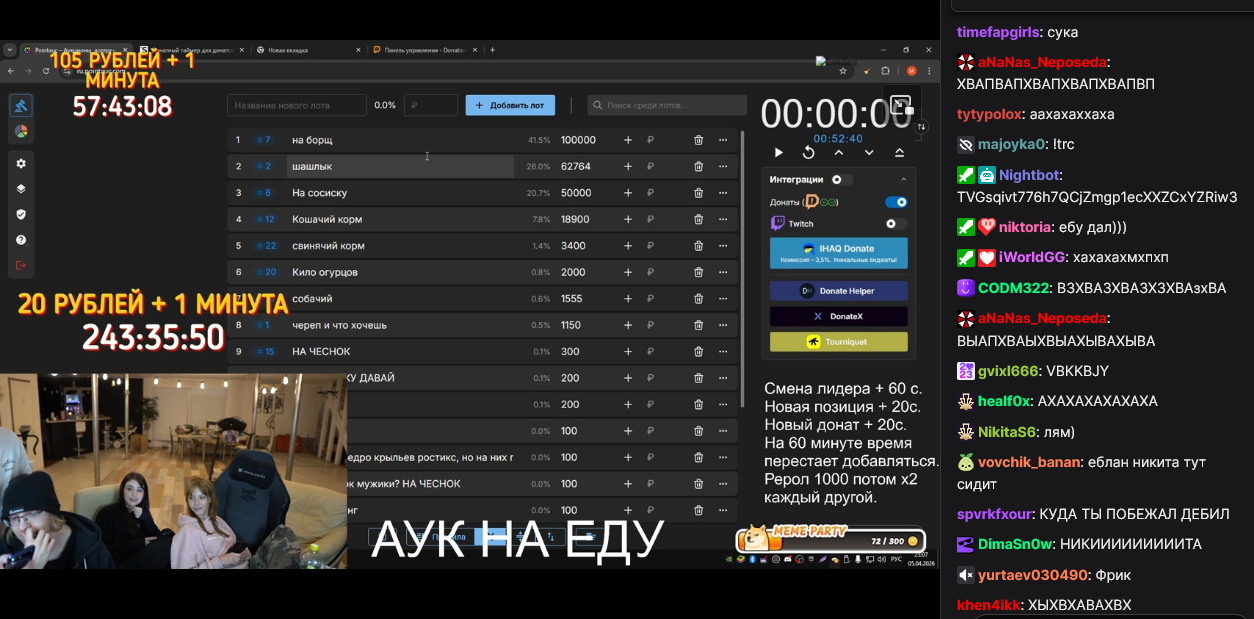Click the taskbar РУС language indicator

pos(896,558)
